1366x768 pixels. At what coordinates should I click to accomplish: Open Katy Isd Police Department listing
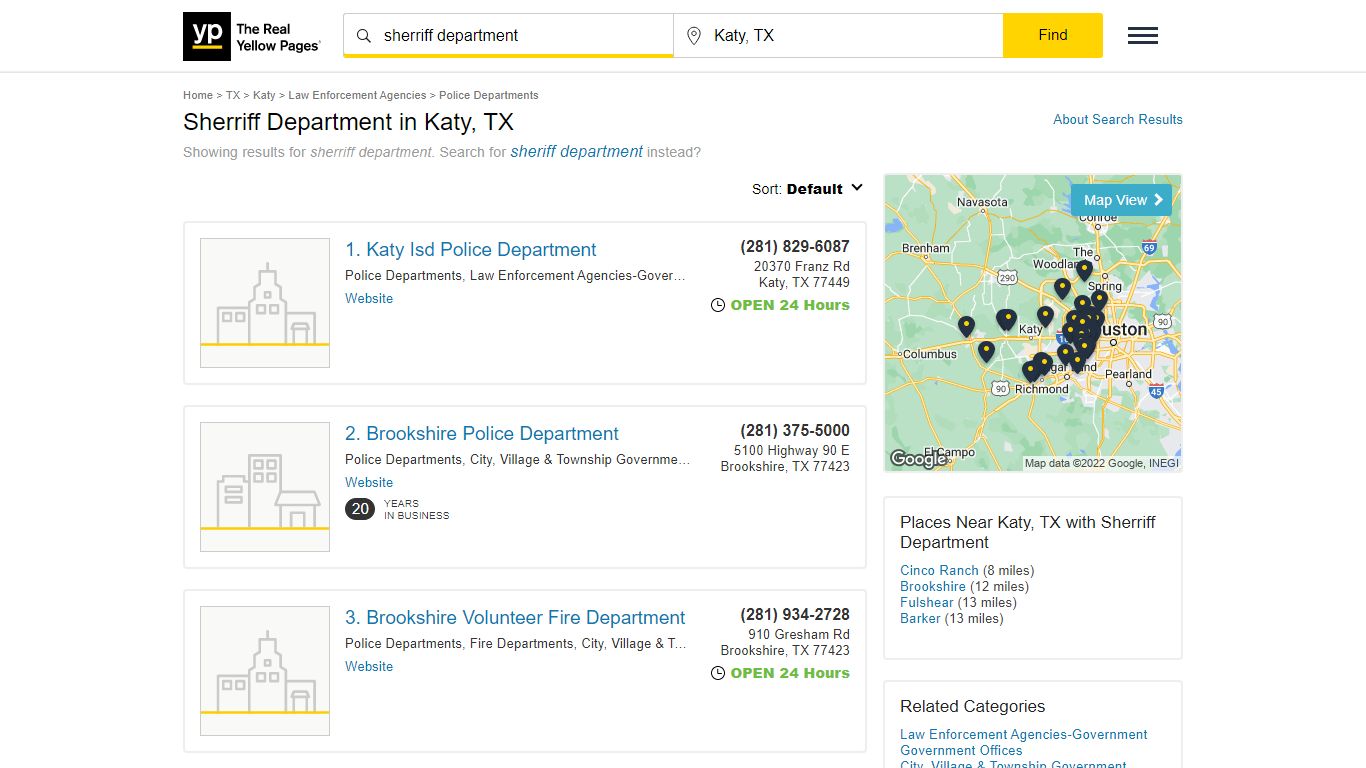tap(471, 250)
